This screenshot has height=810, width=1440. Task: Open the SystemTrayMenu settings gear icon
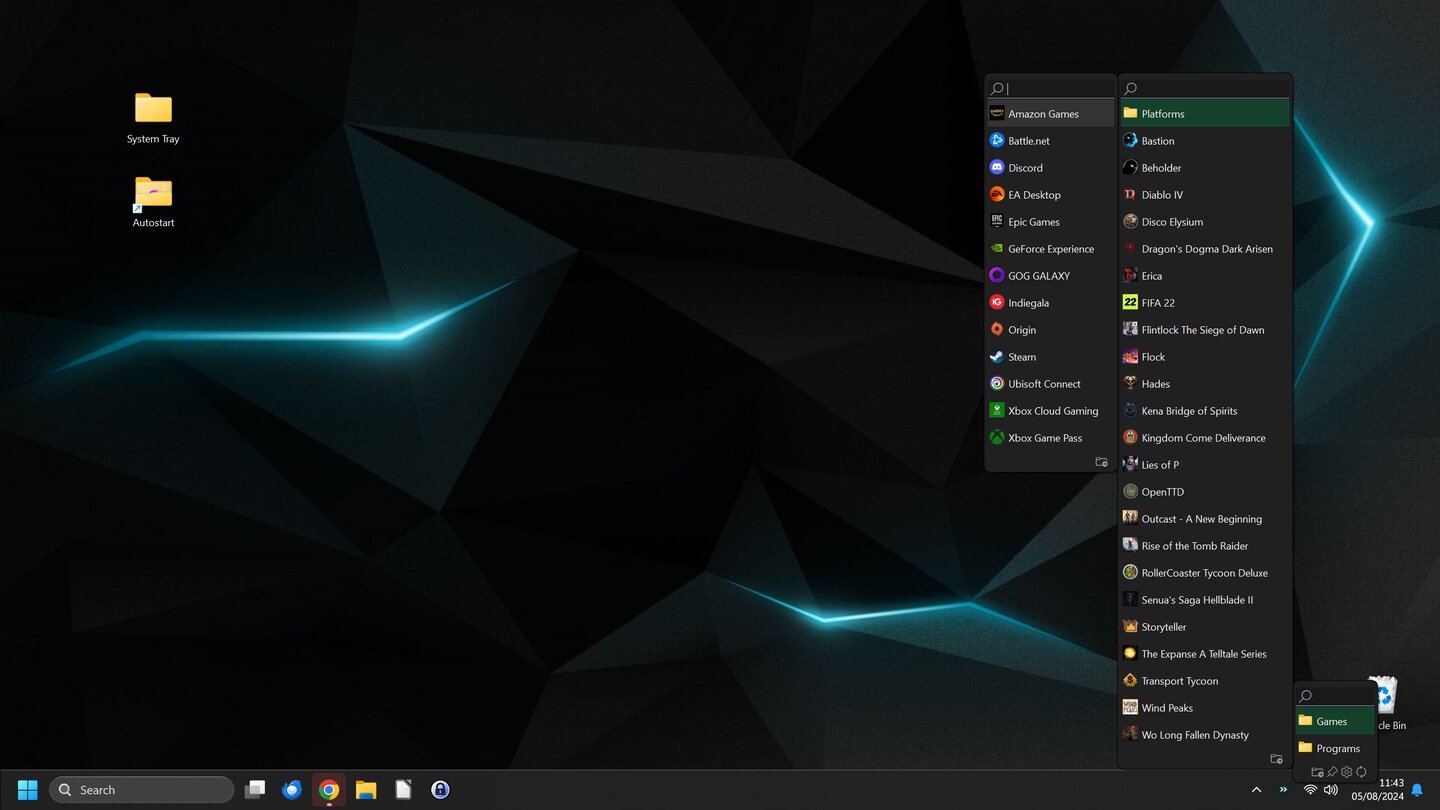click(1346, 772)
